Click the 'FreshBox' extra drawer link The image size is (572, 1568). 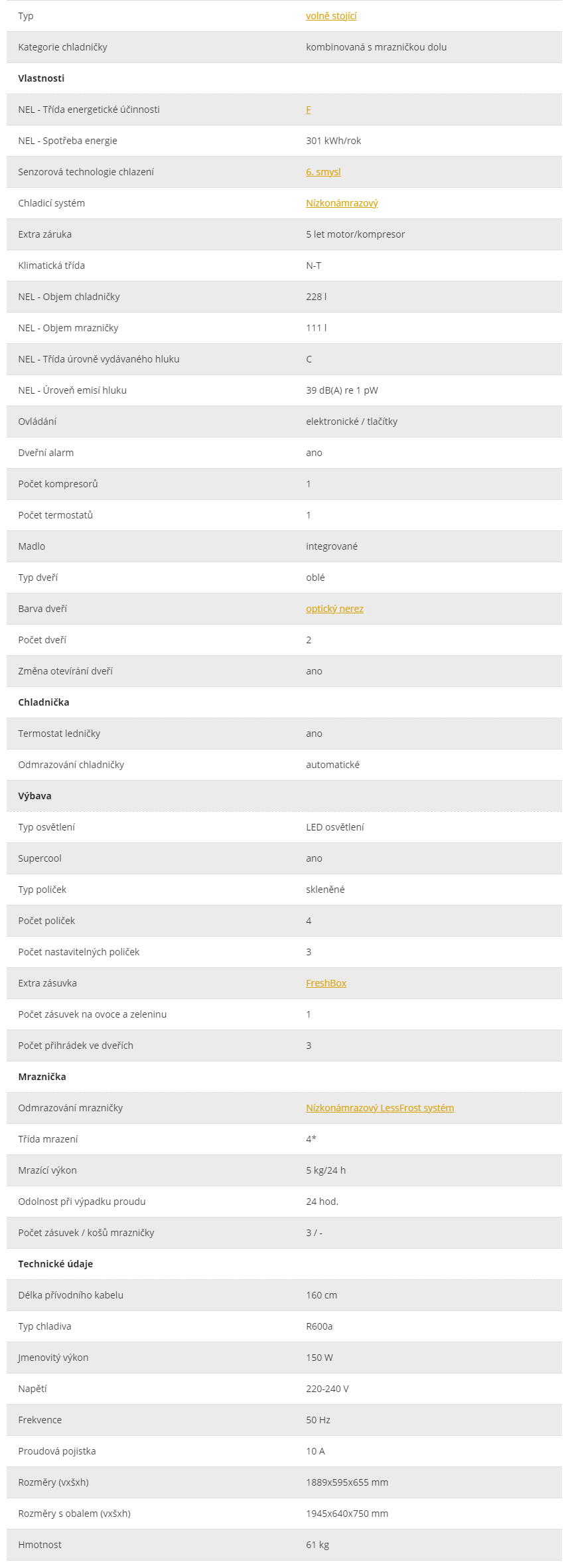tap(326, 983)
